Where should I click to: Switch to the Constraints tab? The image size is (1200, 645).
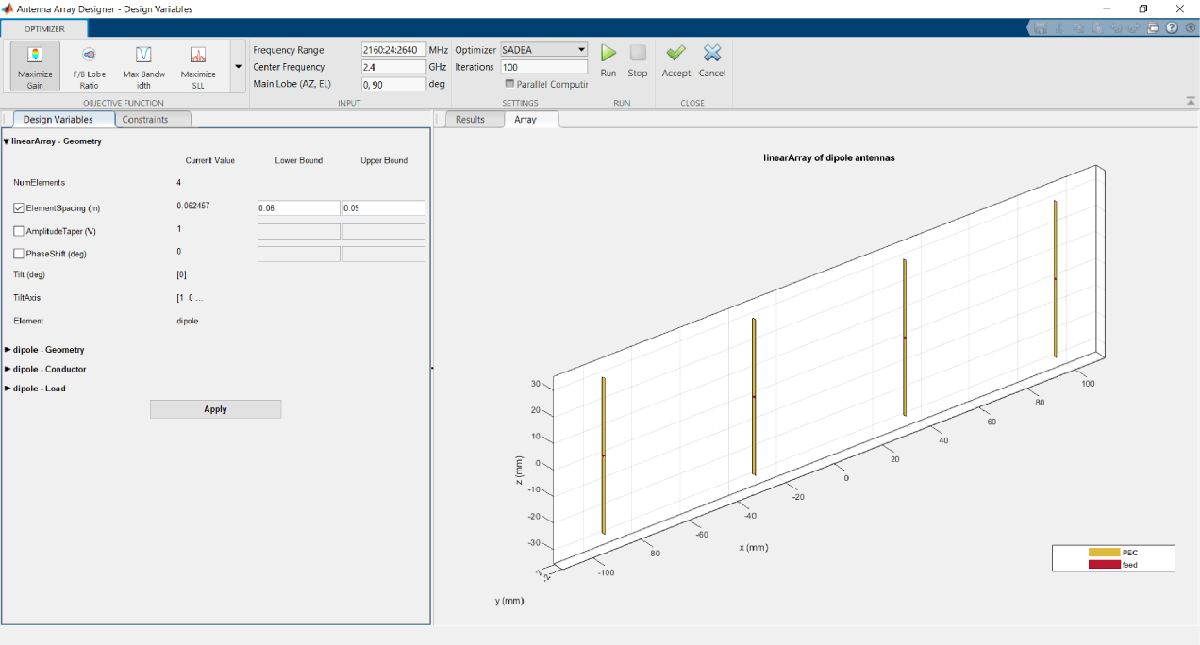(145, 120)
